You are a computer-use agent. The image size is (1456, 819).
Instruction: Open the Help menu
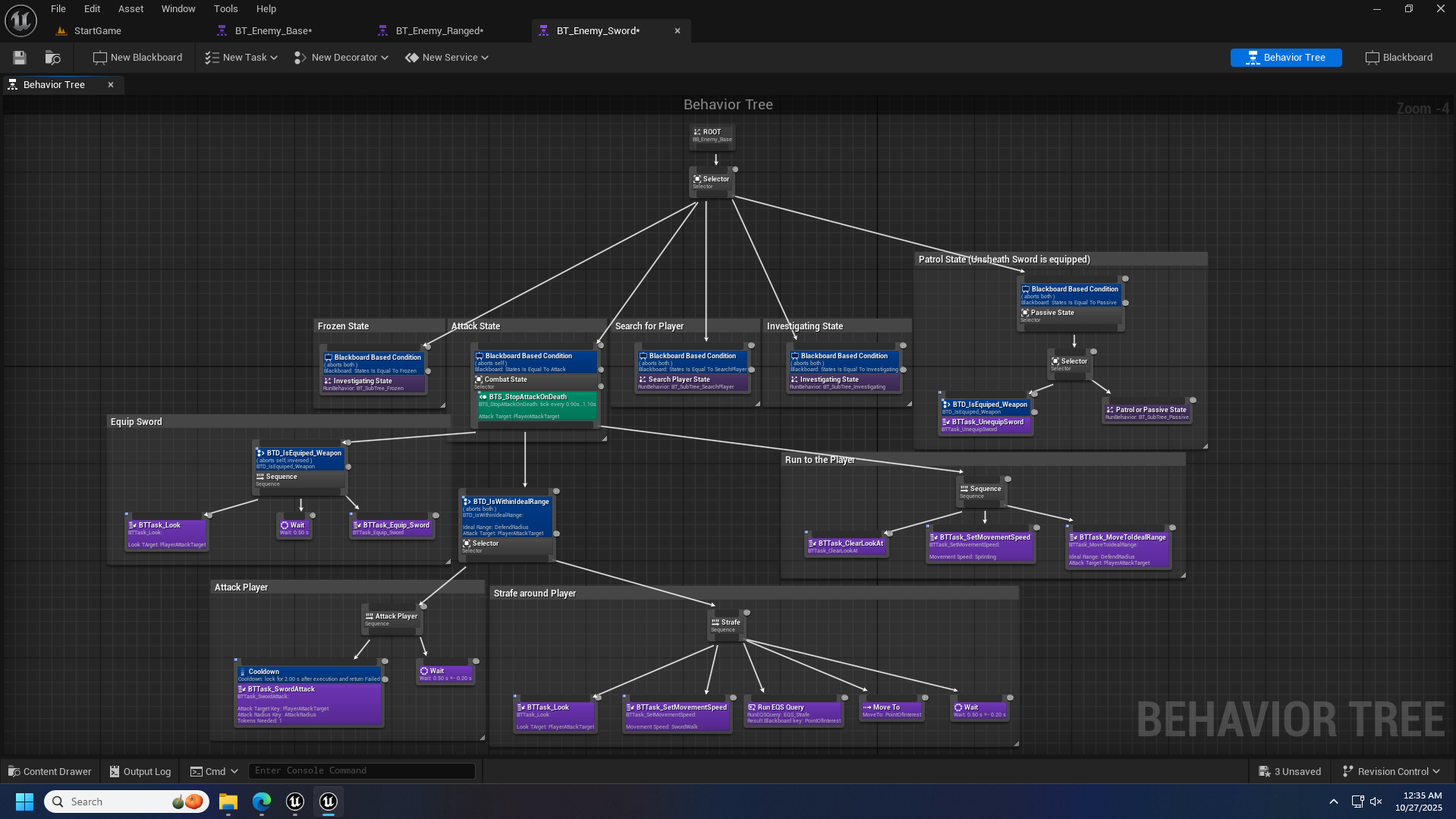point(266,9)
